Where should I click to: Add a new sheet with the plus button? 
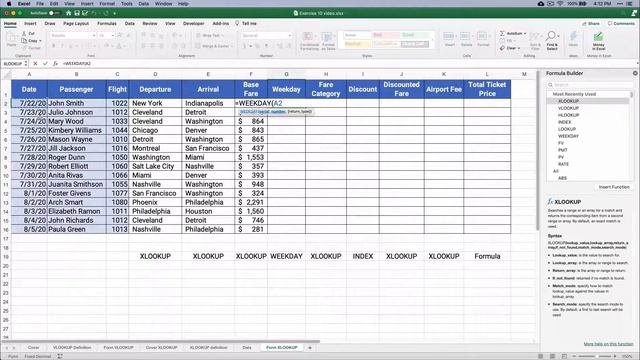point(310,348)
